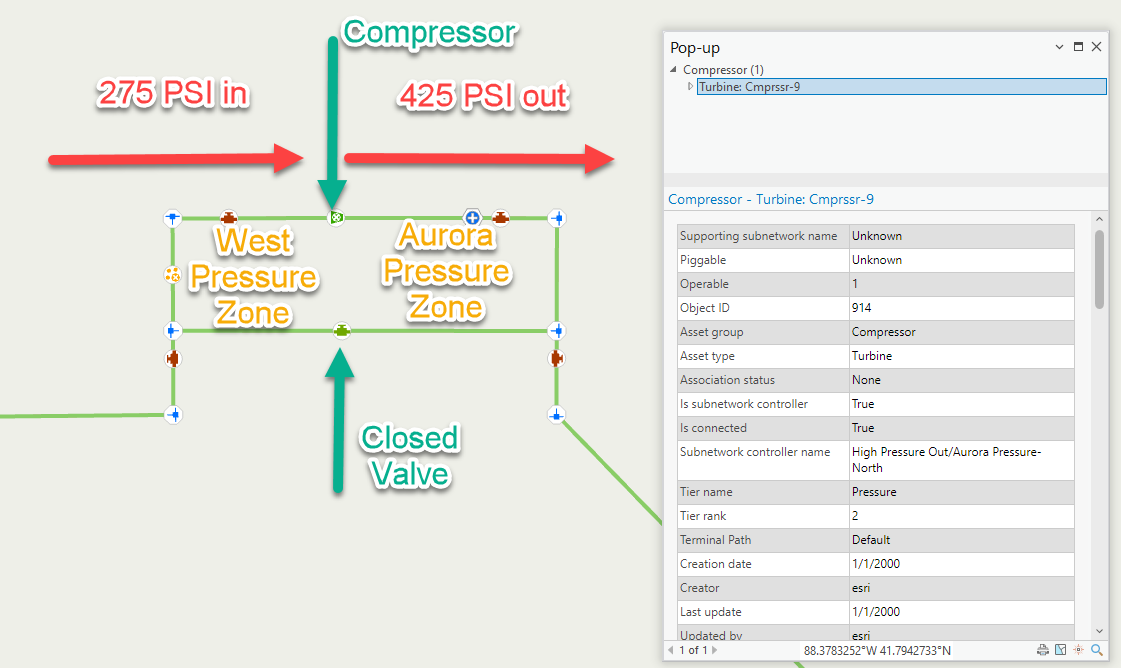
Task: Click the blue plus hexagon device symbol
Action: click(472, 217)
